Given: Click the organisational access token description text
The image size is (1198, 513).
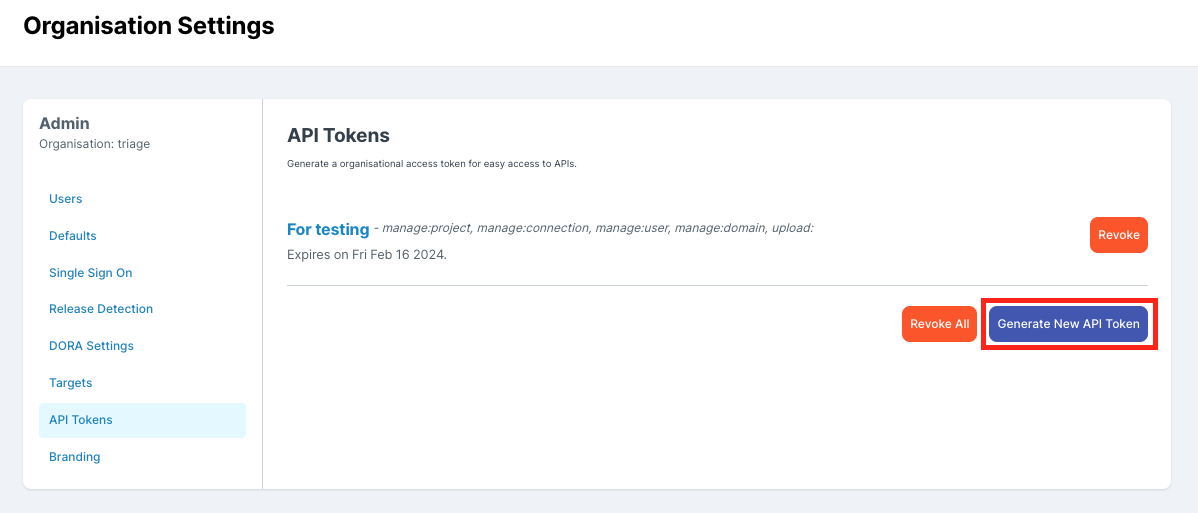Looking at the screenshot, I should [431, 163].
